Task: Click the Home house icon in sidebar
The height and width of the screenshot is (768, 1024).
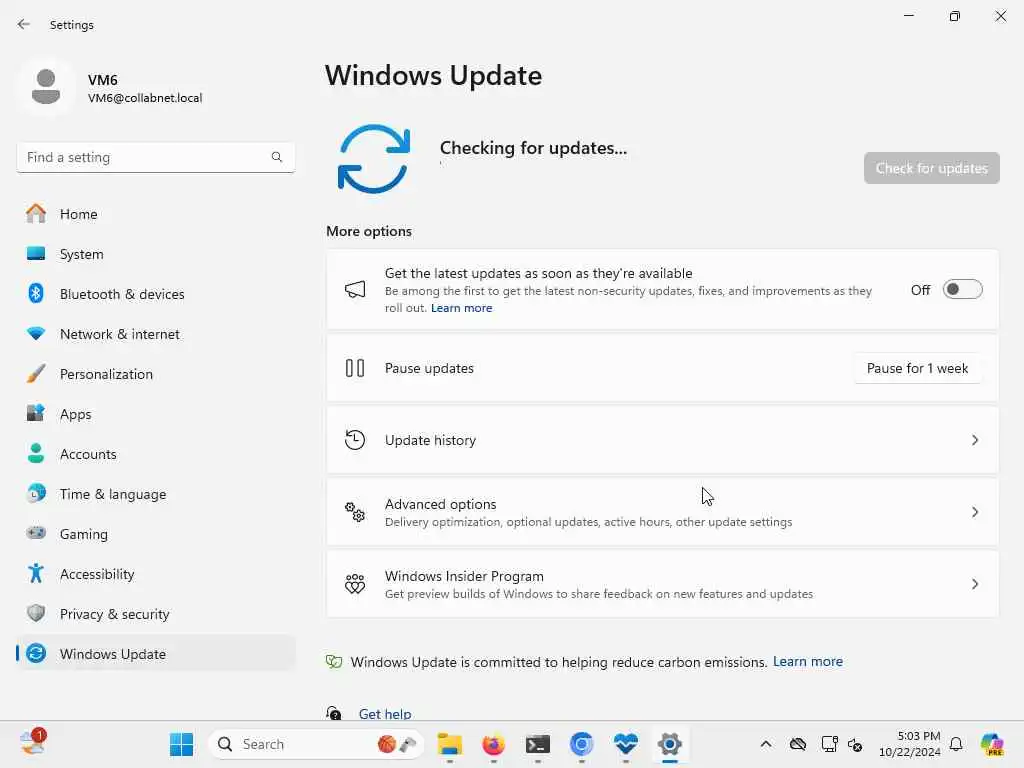Action: pos(36,214)
